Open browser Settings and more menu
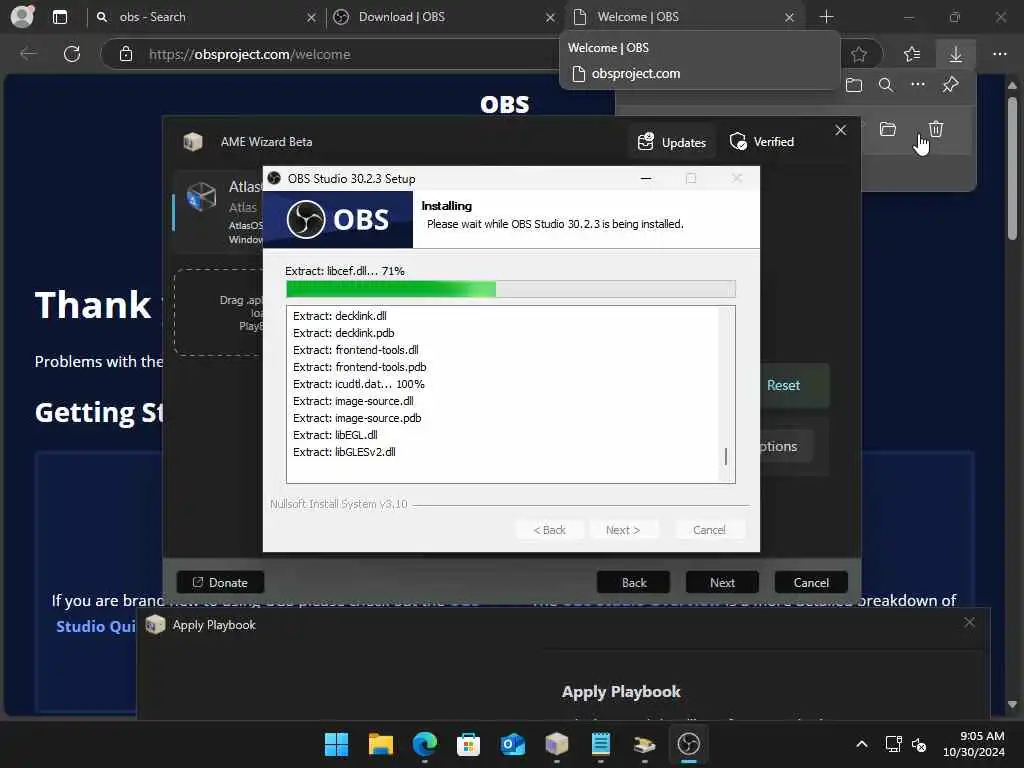The image size is (1024, 768). coord(999,54)
